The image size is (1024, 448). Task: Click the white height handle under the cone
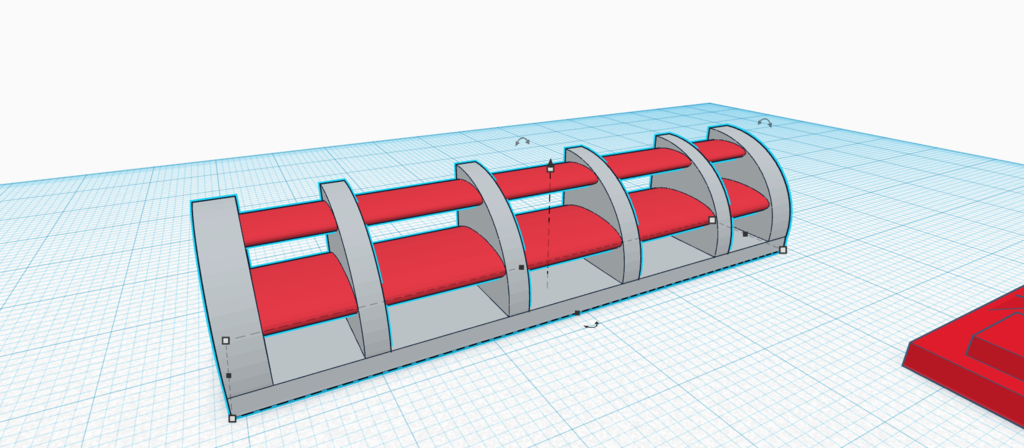pyautogui.click(x=551, y=170)
